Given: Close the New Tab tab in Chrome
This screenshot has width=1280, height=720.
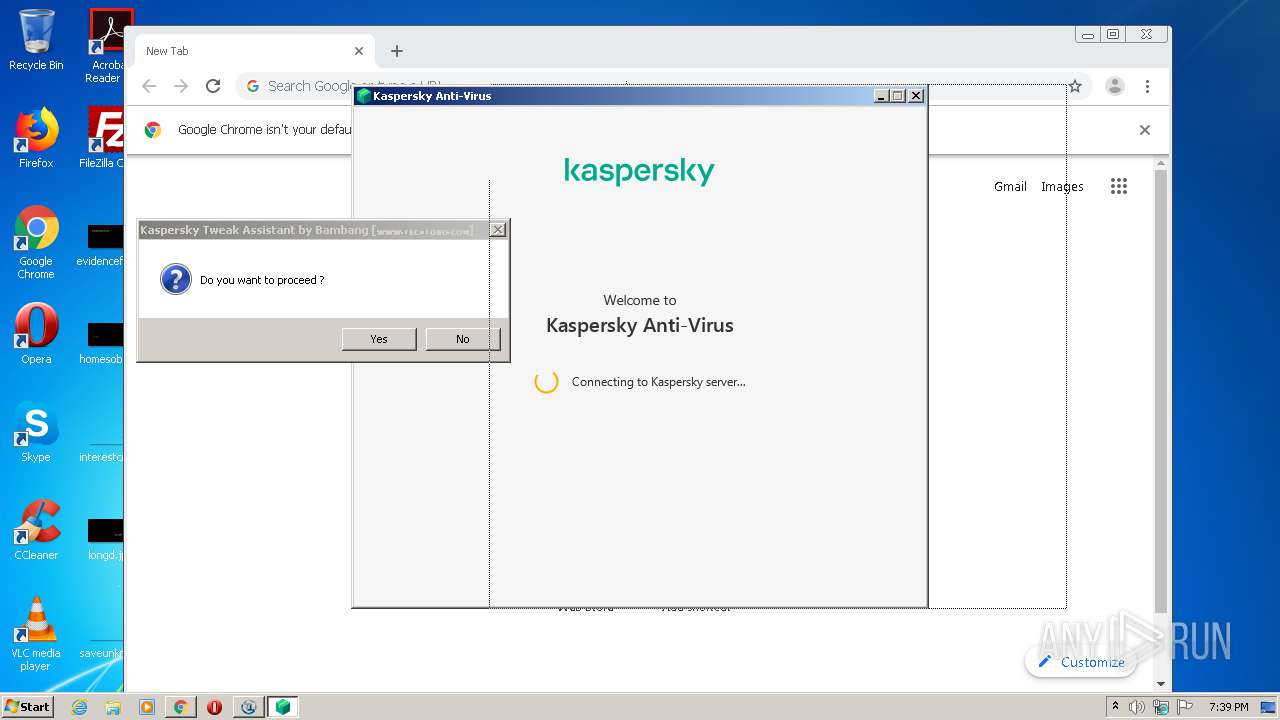Looking at the screenshot, I should pos(359,51).
